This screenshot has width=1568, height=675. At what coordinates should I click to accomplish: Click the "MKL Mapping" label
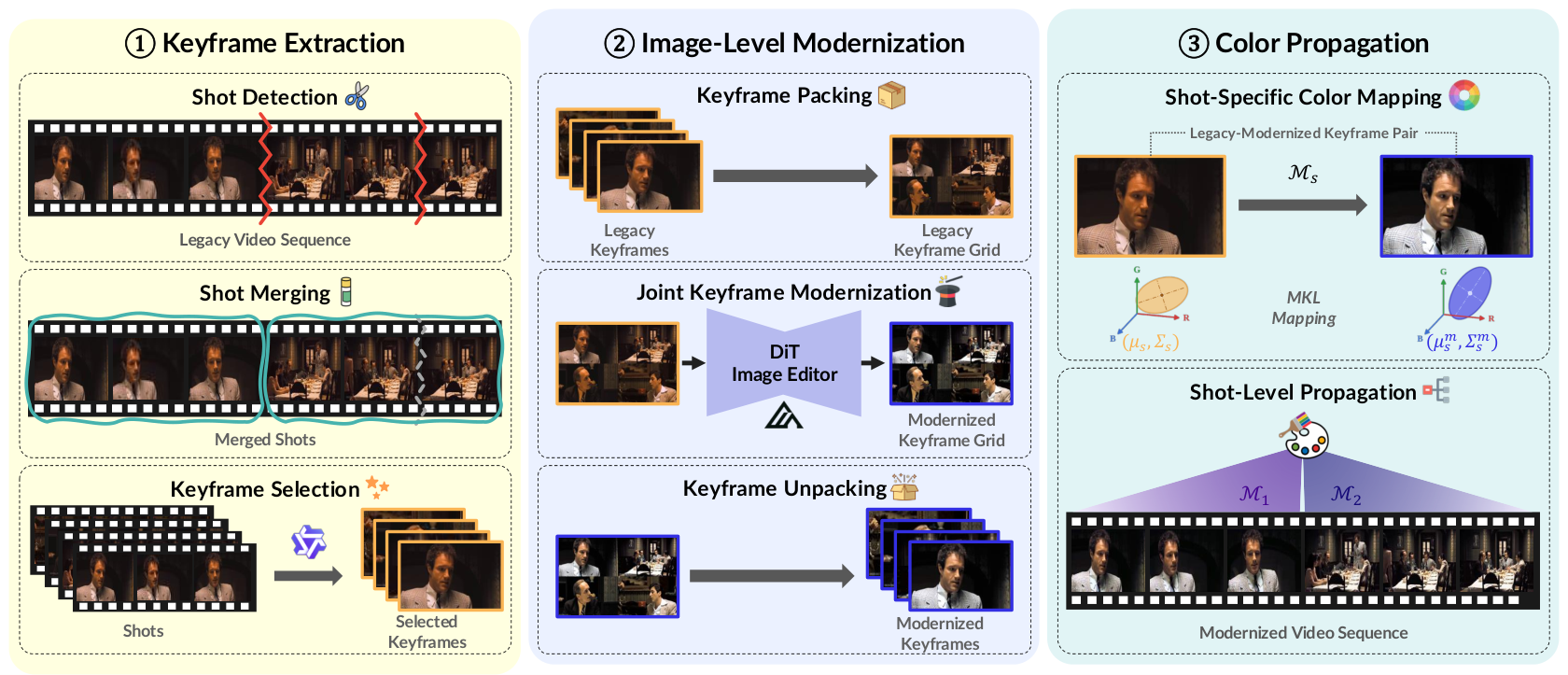click(x=1303, y=308)
